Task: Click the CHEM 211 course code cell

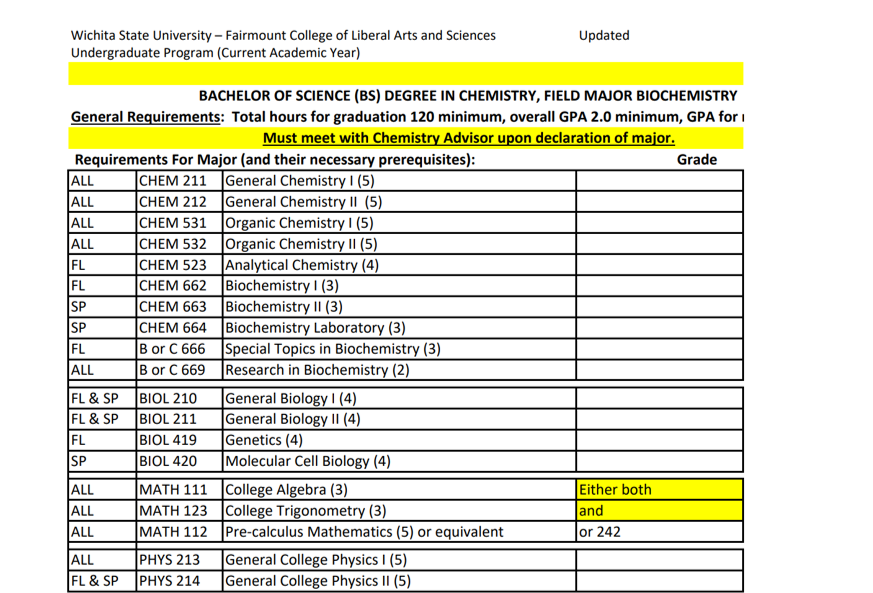Action: [179, 181]
